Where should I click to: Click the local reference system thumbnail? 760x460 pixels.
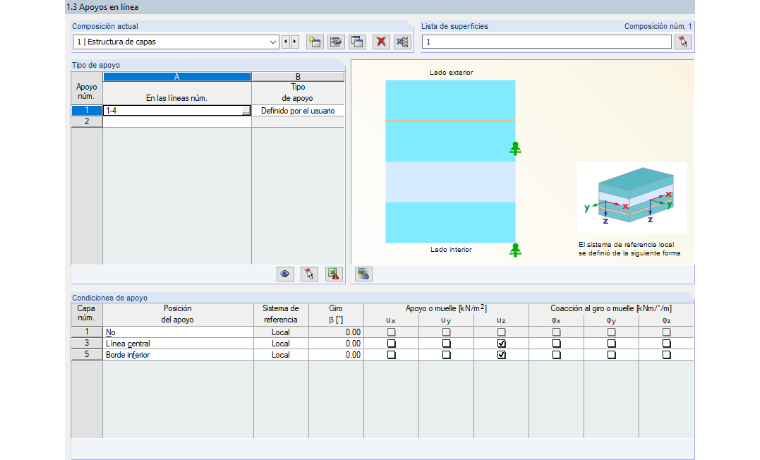tap(632, 198)
